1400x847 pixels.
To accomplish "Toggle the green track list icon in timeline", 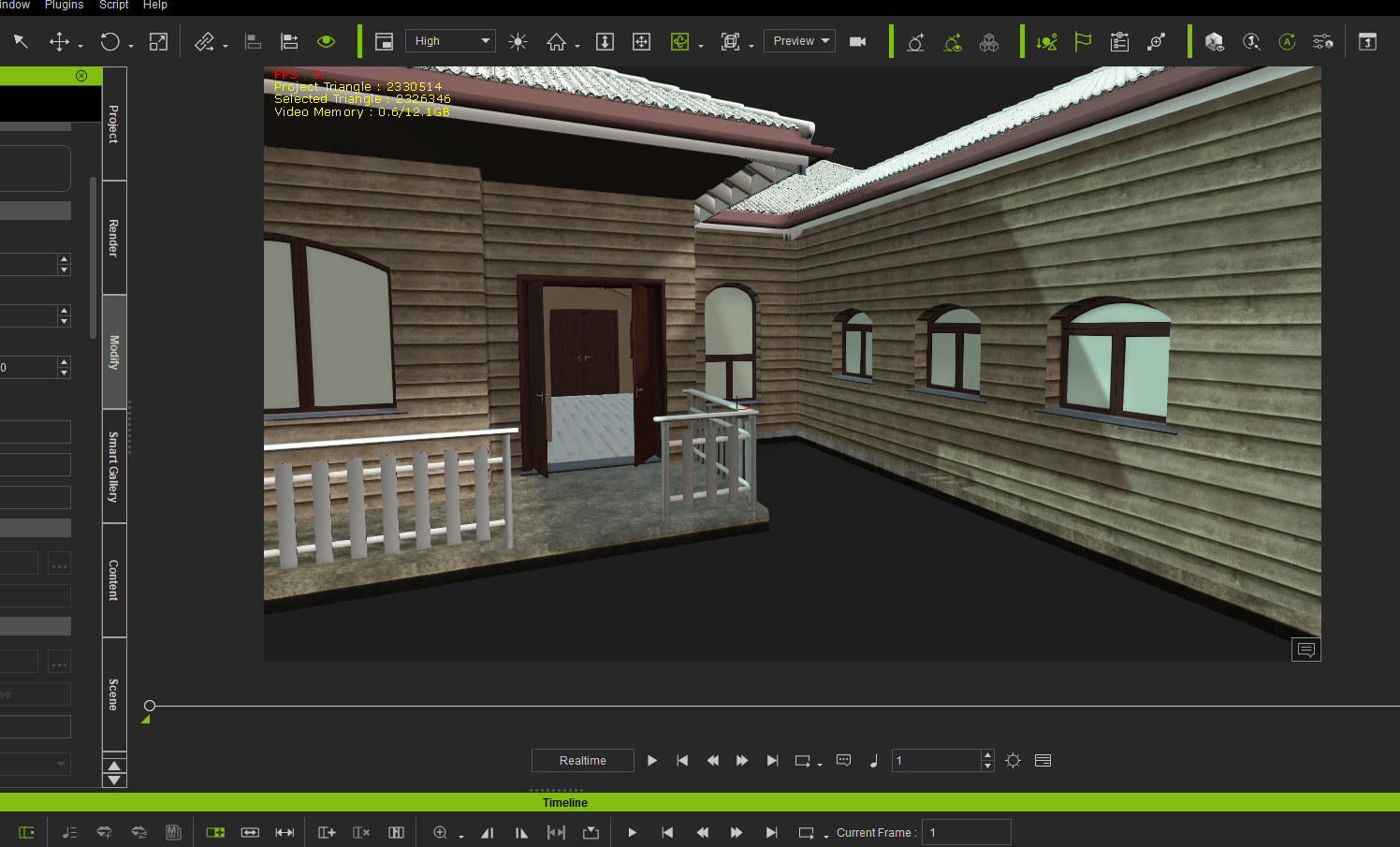I will pyautogui.click(x=26, y=832).
